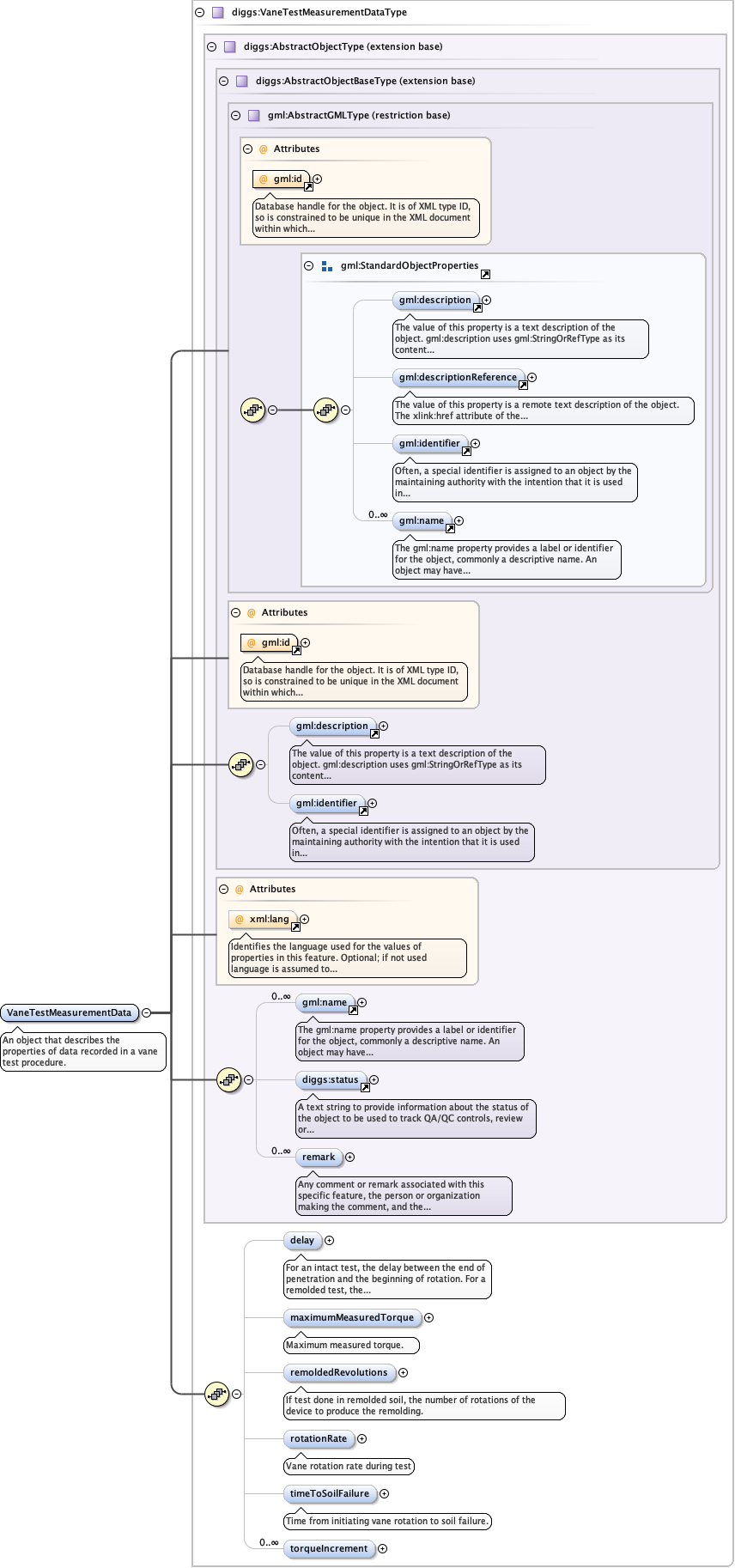Click the 'diggs:AbstractObjectType (extension base)' label
The height and width of the screenshot is (1568, 735).
point(343,47)
